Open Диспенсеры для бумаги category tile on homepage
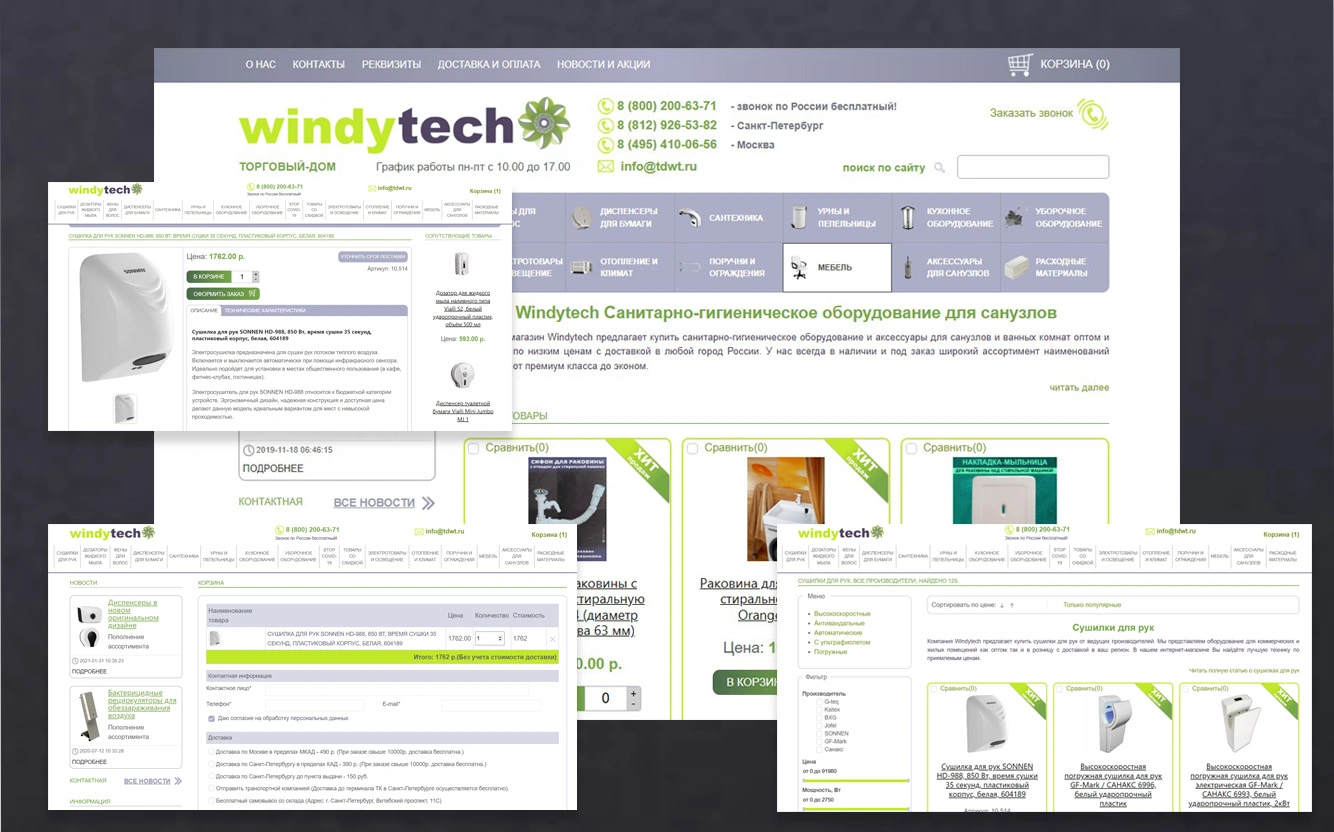Screen dimensions: 1334x832 click(619, 217)
